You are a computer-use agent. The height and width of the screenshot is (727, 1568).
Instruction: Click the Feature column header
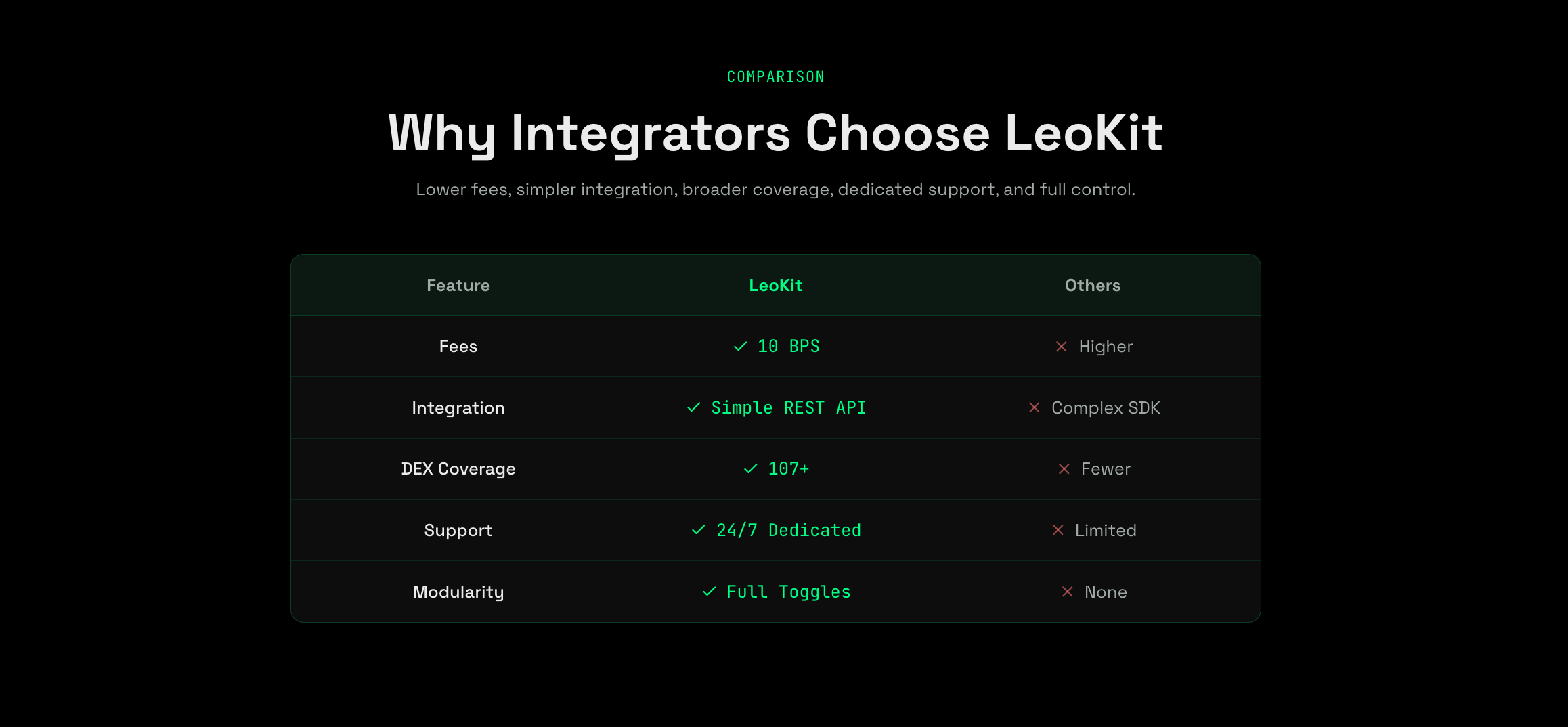click(458, 286)
